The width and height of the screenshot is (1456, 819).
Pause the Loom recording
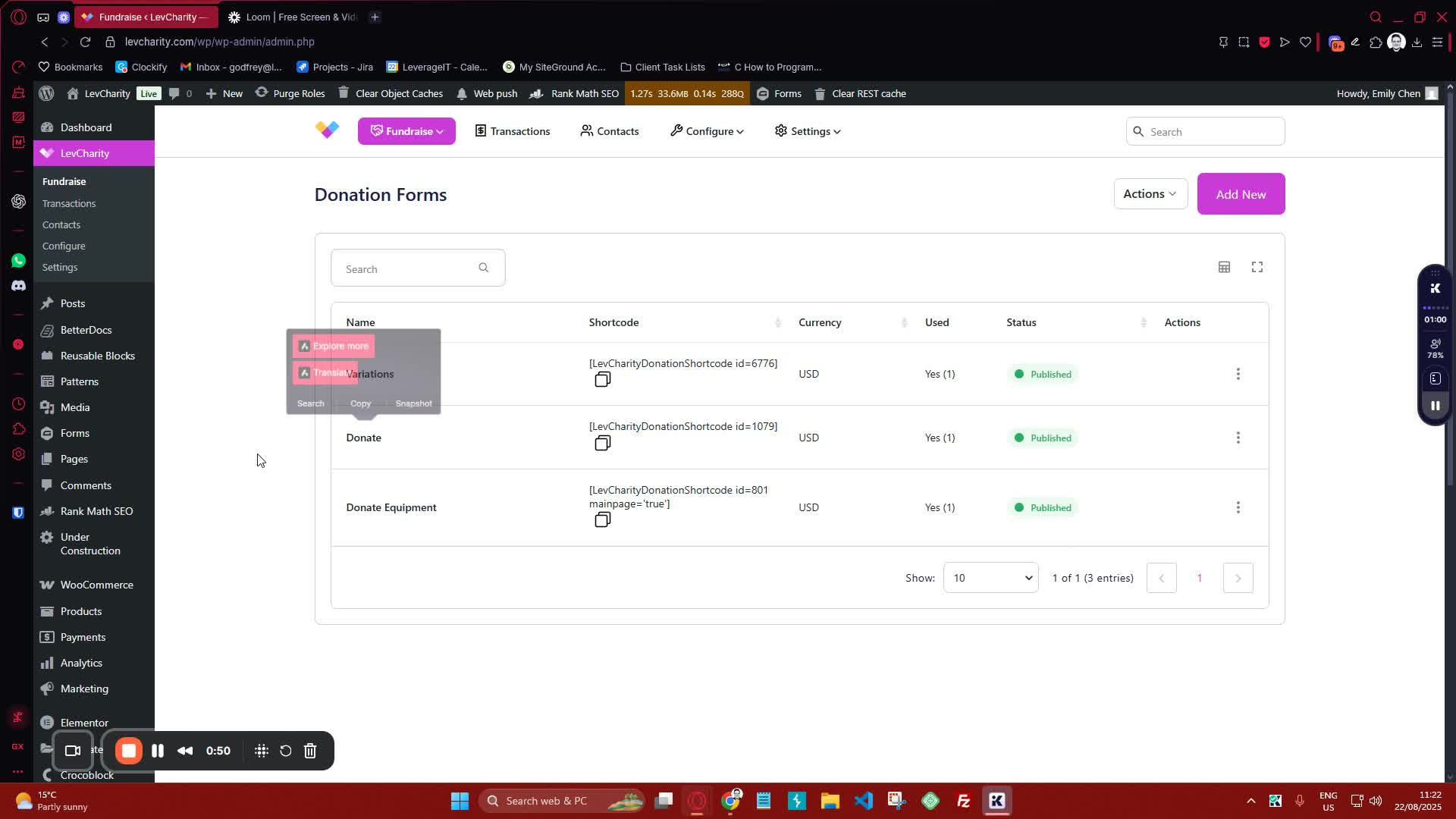point(158,751)
